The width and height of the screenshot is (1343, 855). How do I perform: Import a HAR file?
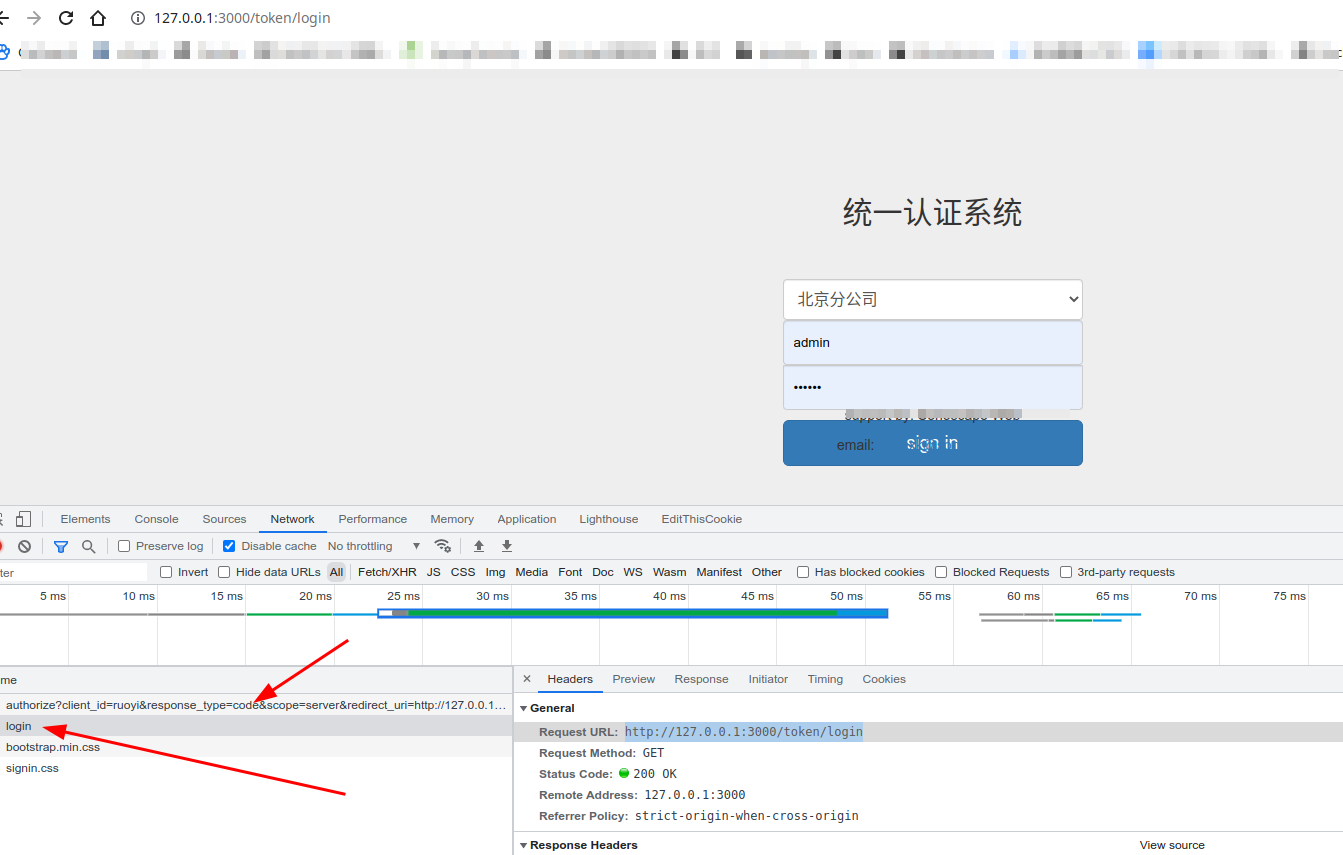479,546
